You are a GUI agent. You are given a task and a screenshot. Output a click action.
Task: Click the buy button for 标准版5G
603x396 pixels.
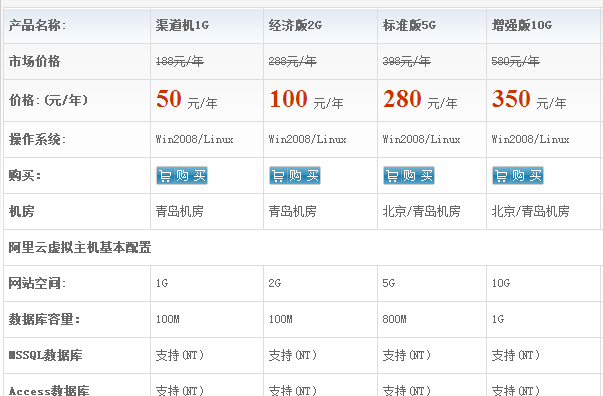point(409,176)
